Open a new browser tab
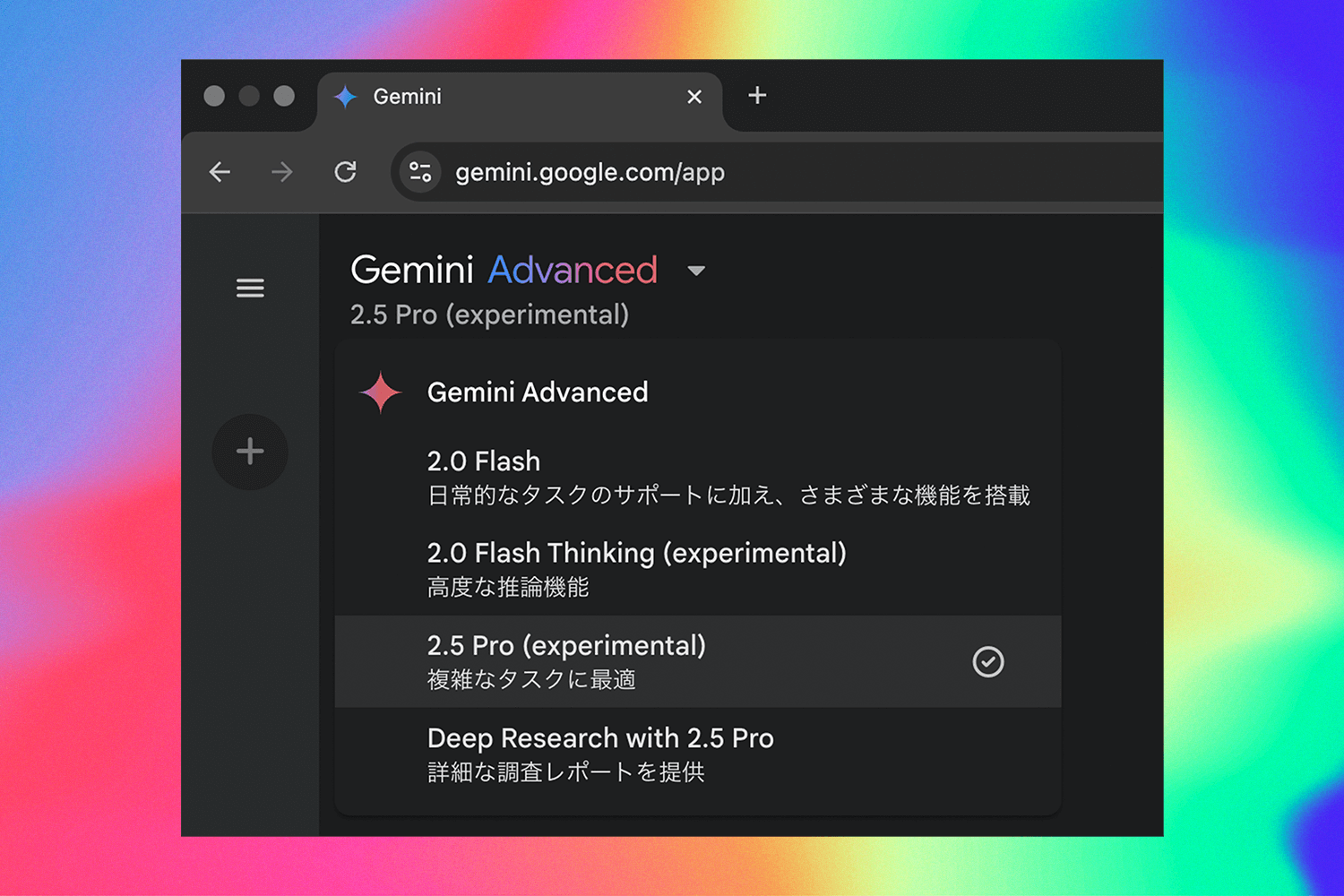 (757, 96)
